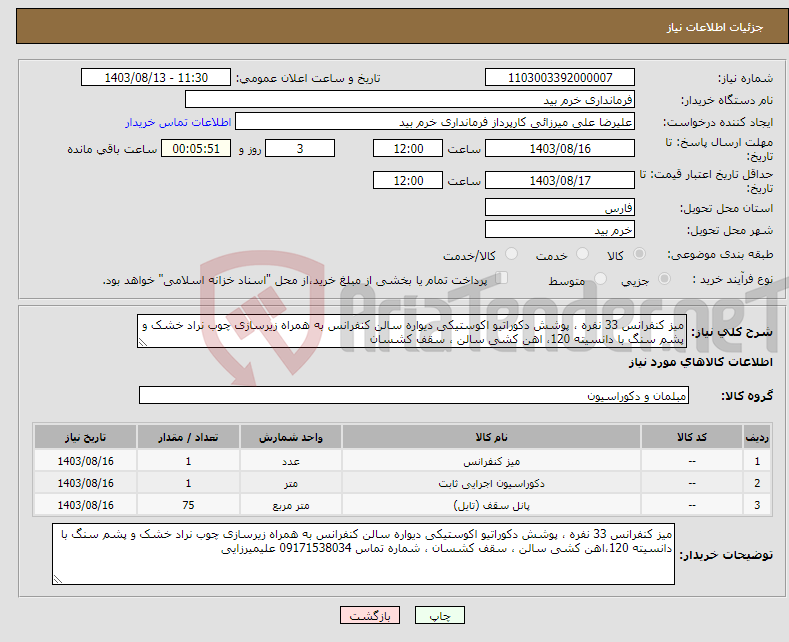Click the remaining days field showing 3
This screenshot has height=642, width=789.
click(x=300, y=148)
